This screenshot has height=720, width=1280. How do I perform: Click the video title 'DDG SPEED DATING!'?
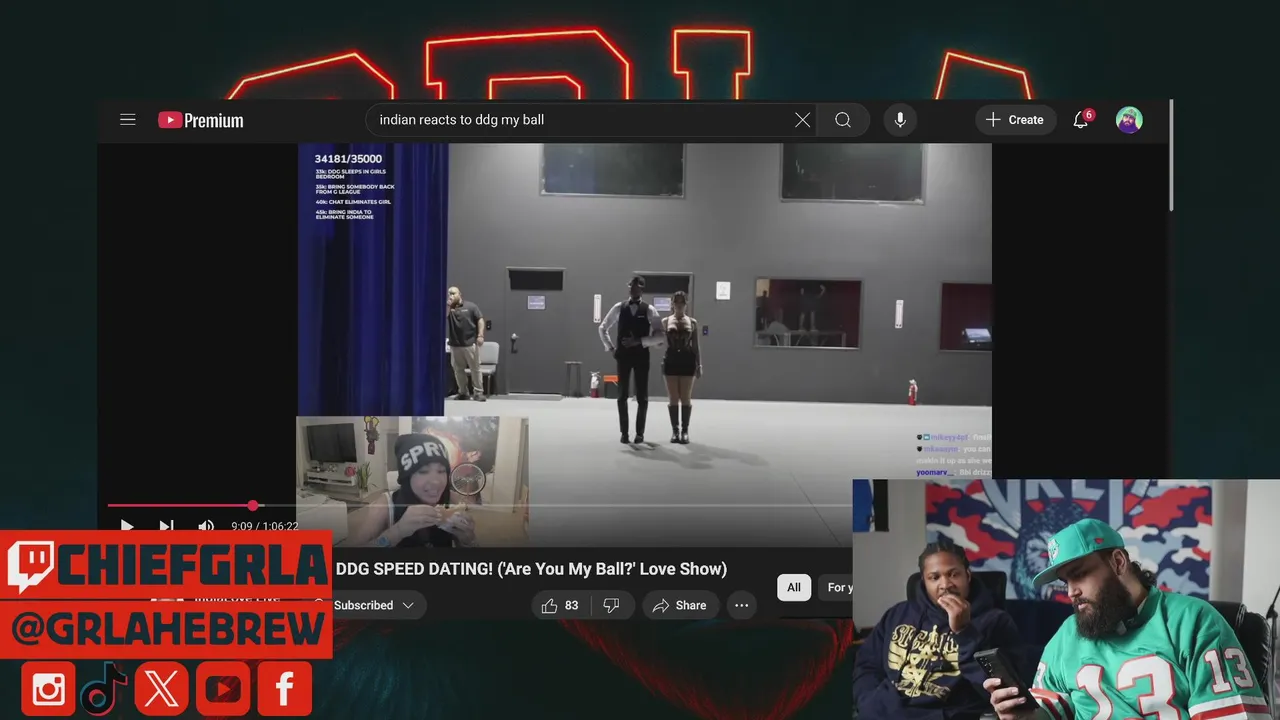click(x=531, y=569)
